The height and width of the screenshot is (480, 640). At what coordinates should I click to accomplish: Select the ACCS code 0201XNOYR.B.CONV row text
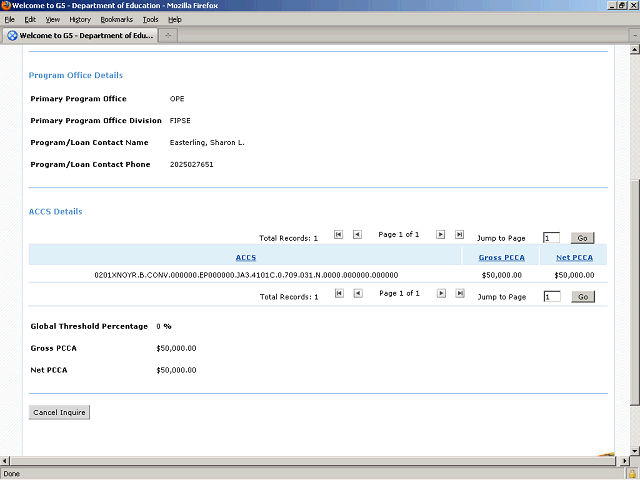[246, 275]
